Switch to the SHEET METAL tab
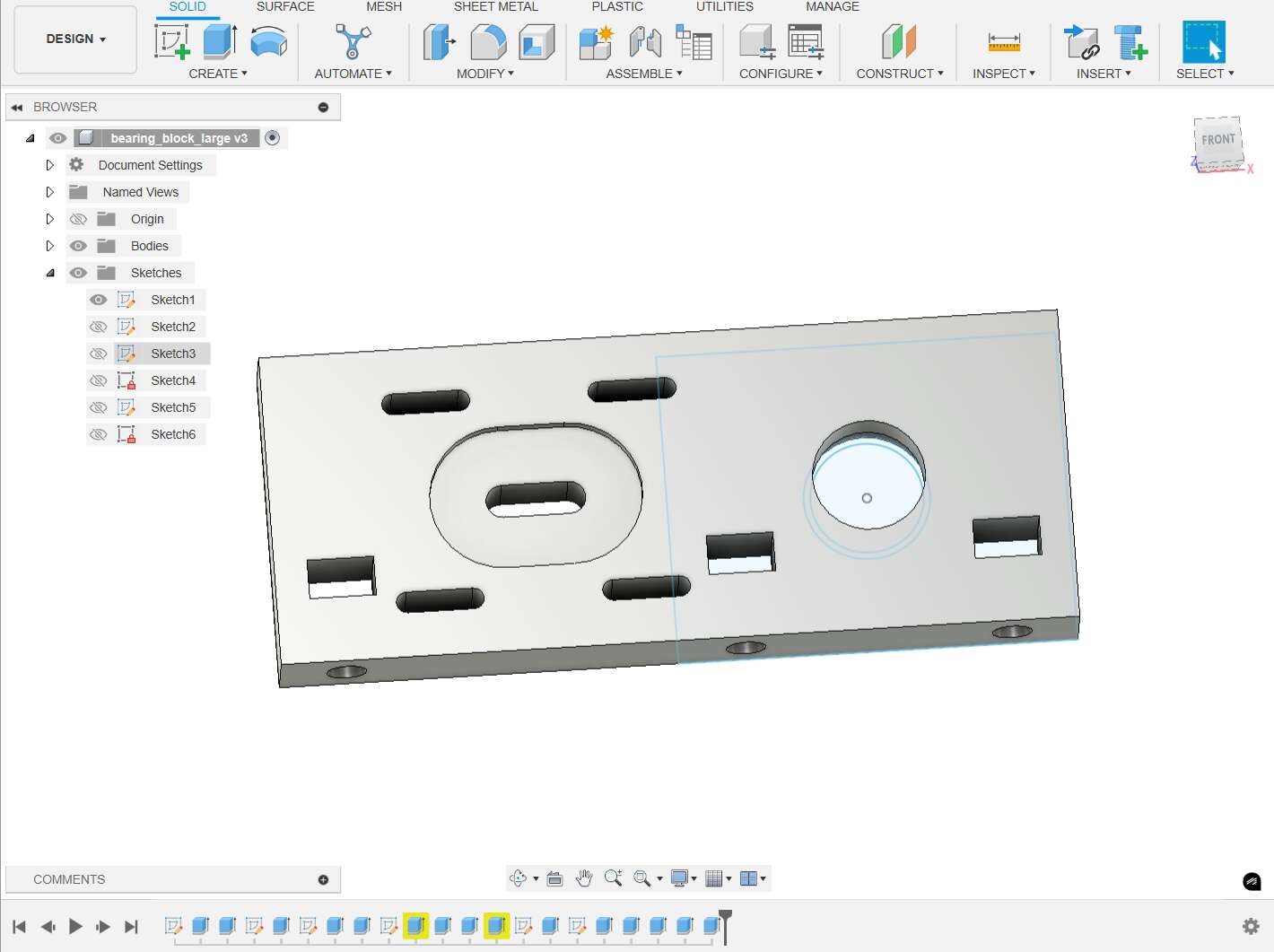Viewport: 1274px width, 952px height. [x=496, y=7]
